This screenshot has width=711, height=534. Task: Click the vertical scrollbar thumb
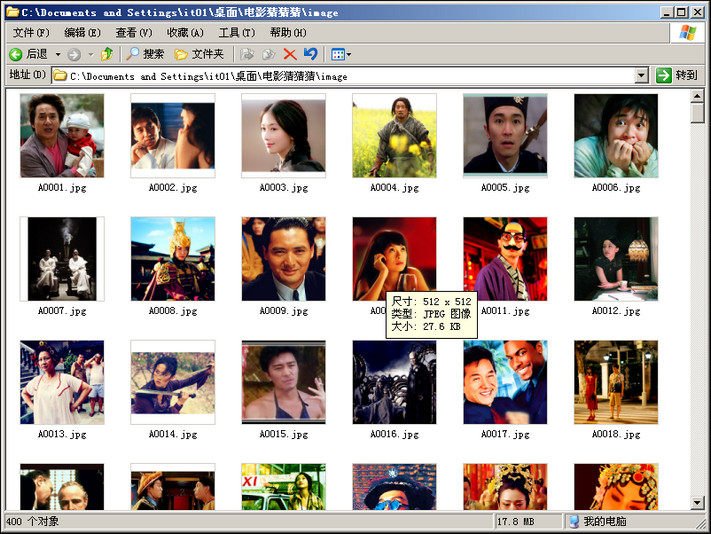click(x=697, y=112)
